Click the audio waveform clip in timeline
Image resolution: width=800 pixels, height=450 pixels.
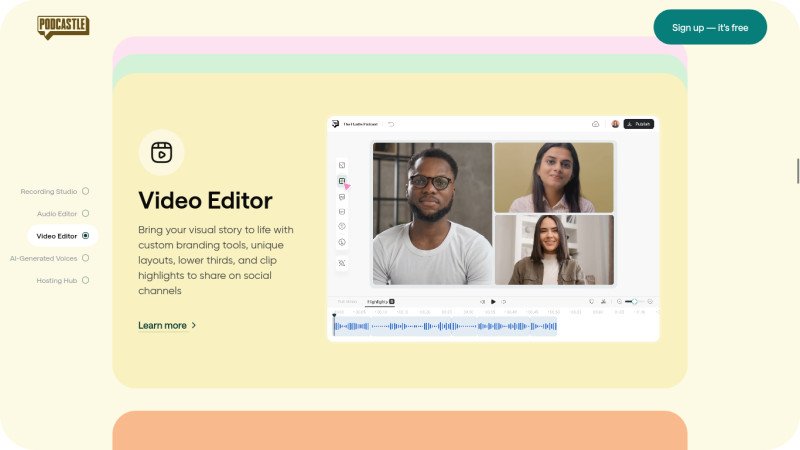click(x=445, y=326)
